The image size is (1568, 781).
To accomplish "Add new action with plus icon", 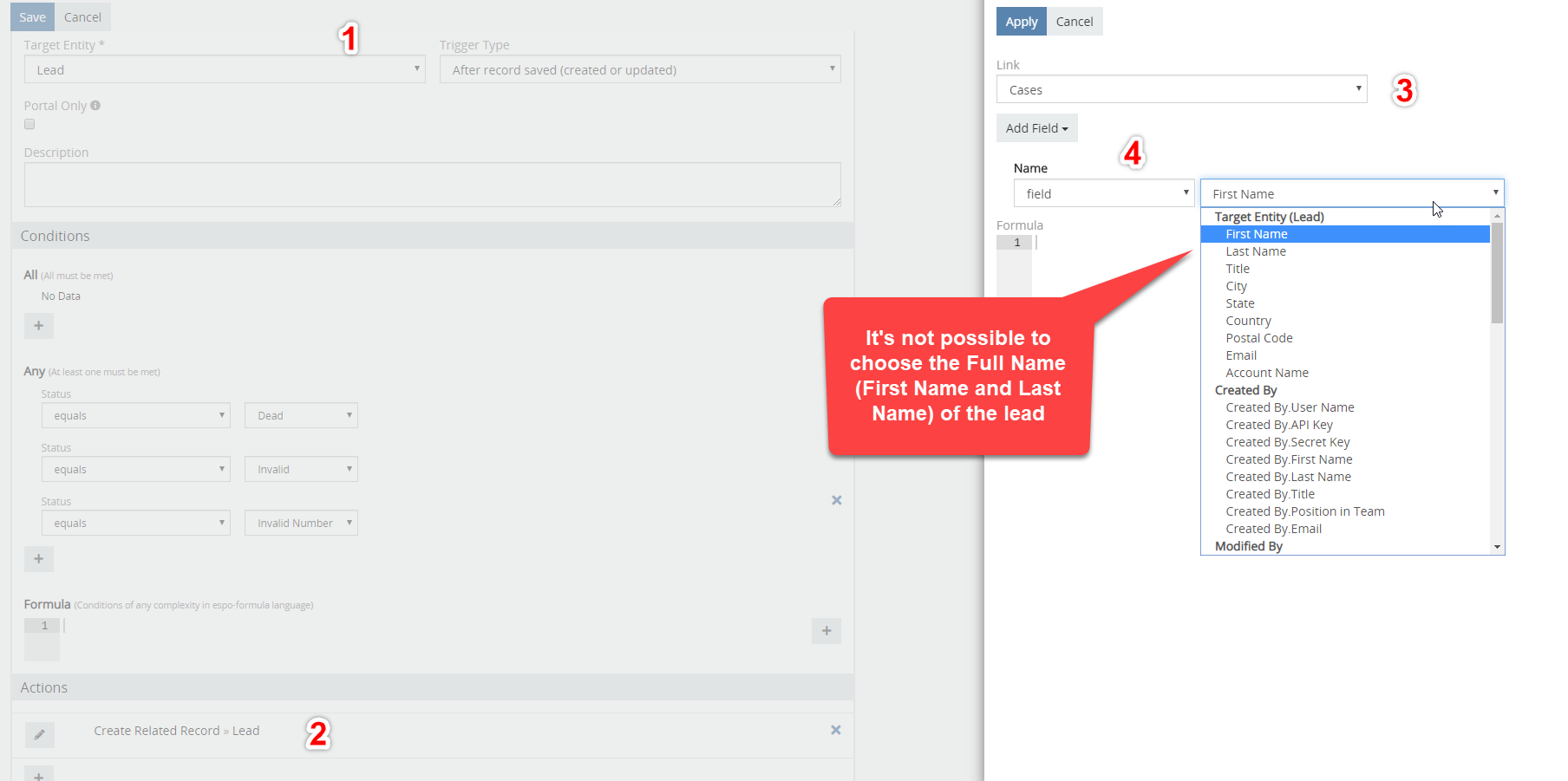I will tap(39, 773).
